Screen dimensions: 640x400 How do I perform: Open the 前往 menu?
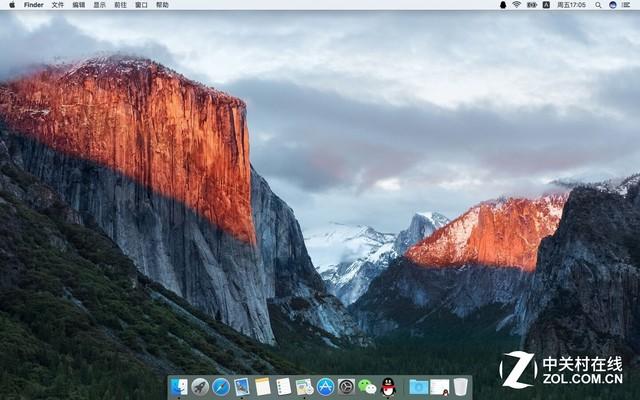point(120,5)
